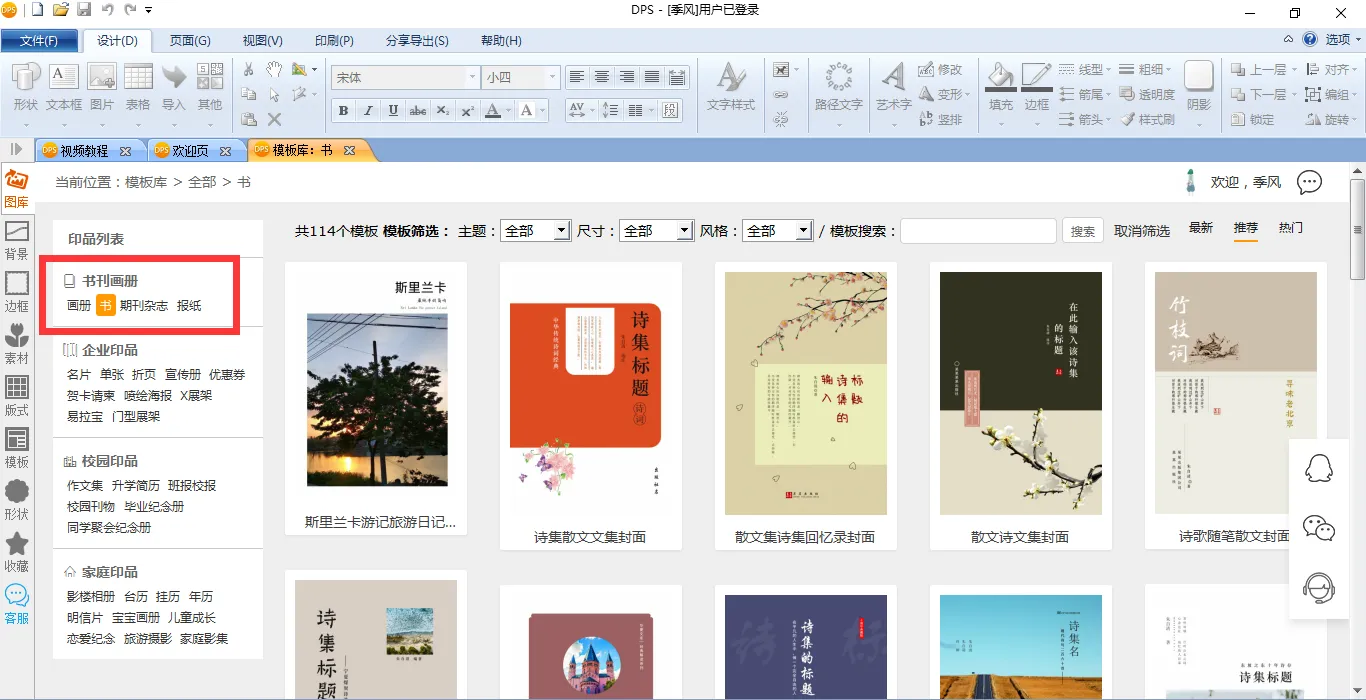Open the 页面(G) ribbon tab
This screenshot has width=1366, height=700.
190,41
